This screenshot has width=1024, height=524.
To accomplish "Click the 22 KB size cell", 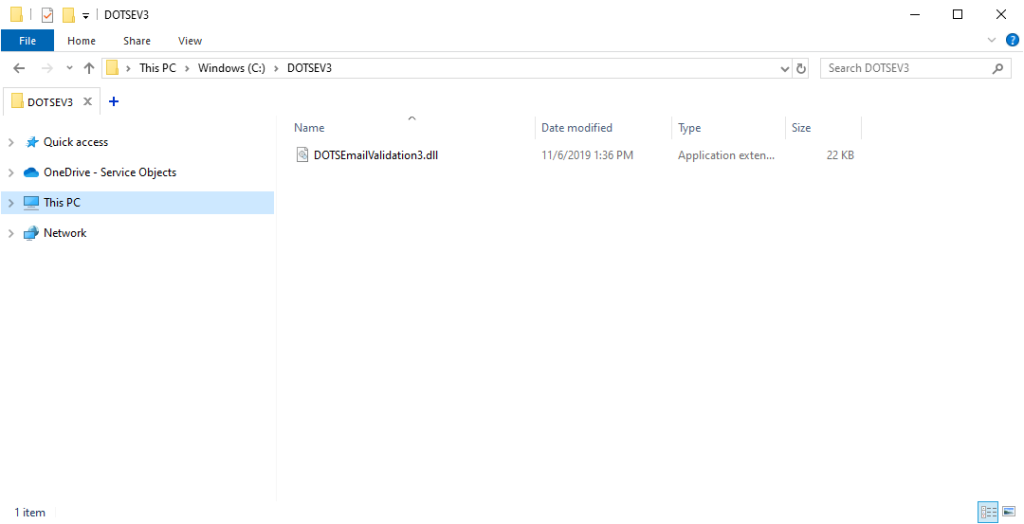I will click(840, 156).
